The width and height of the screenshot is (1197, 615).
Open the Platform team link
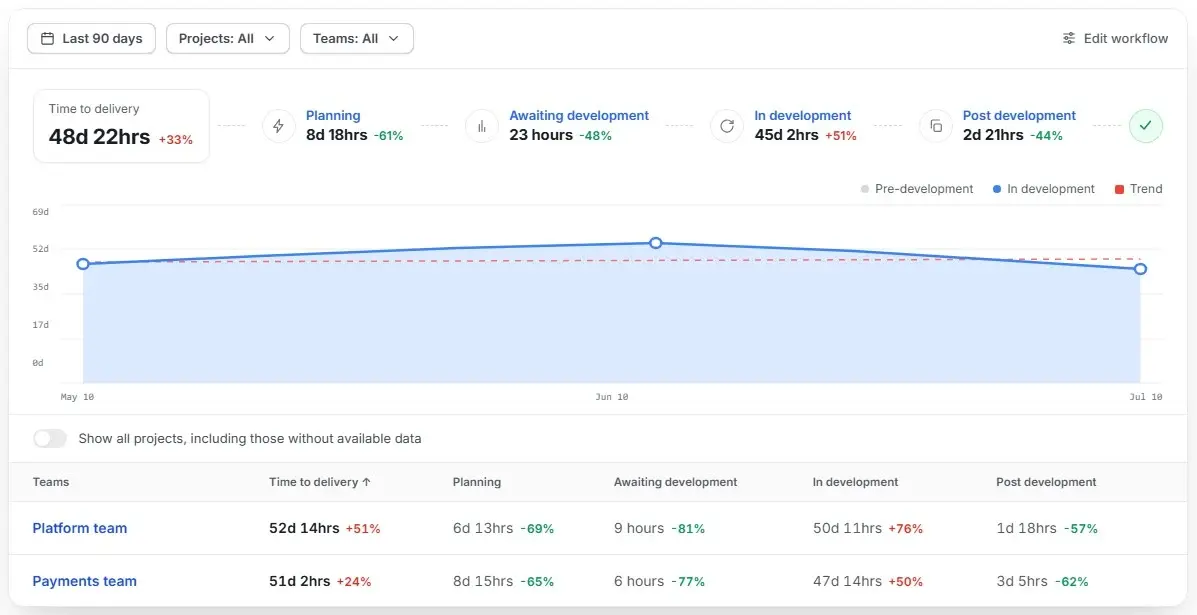79,528
